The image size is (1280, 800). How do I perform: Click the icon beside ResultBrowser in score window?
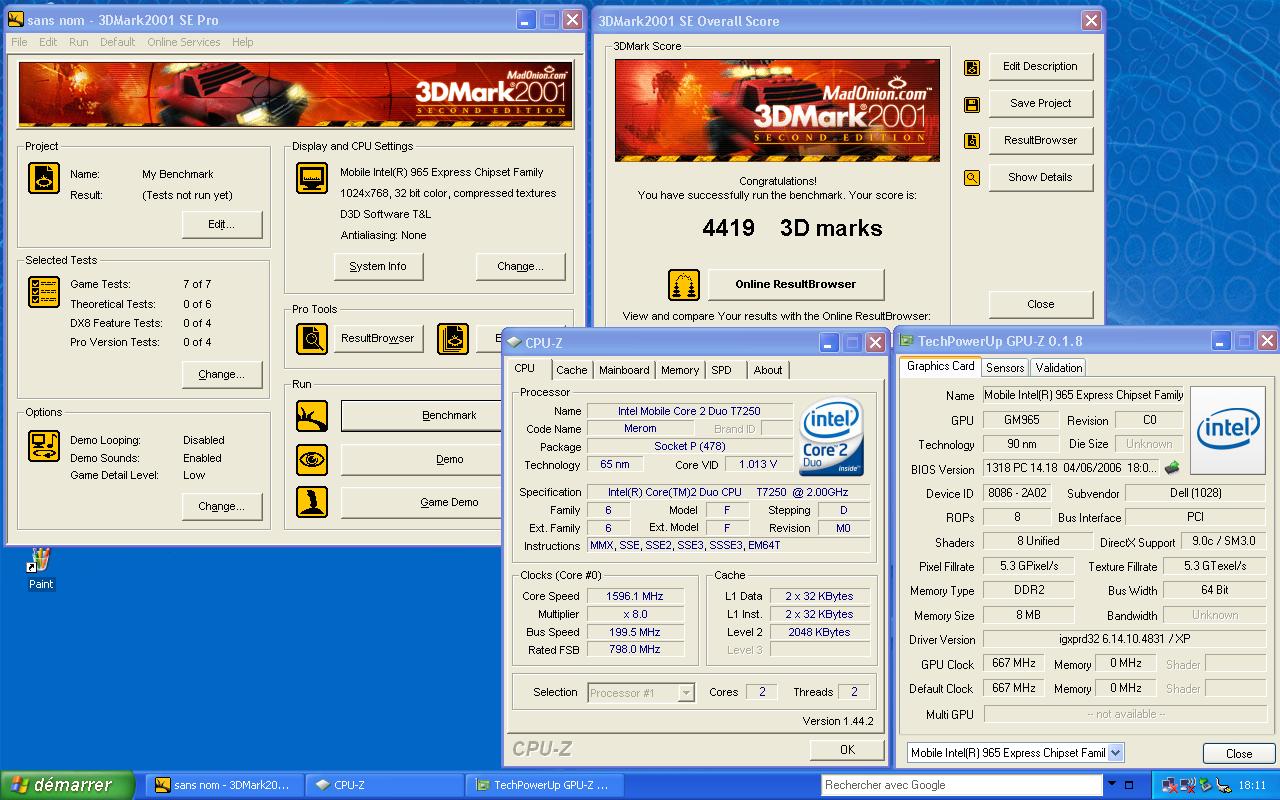[x=971, y=141]
